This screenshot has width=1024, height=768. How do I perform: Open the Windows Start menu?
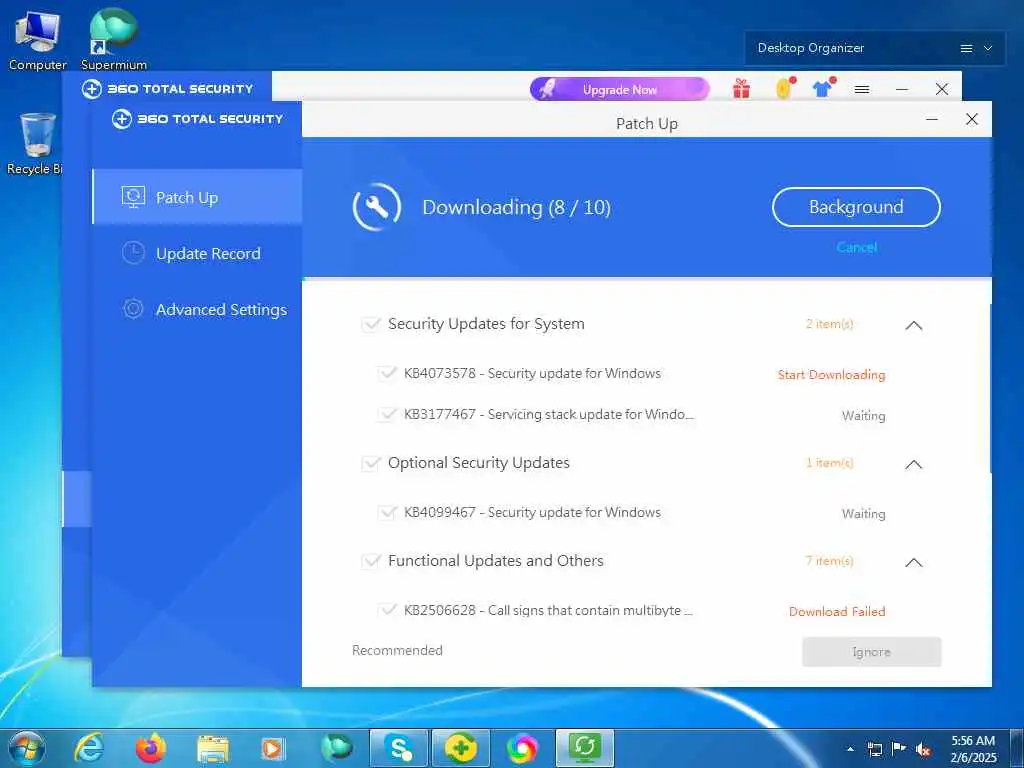[26, 748]
